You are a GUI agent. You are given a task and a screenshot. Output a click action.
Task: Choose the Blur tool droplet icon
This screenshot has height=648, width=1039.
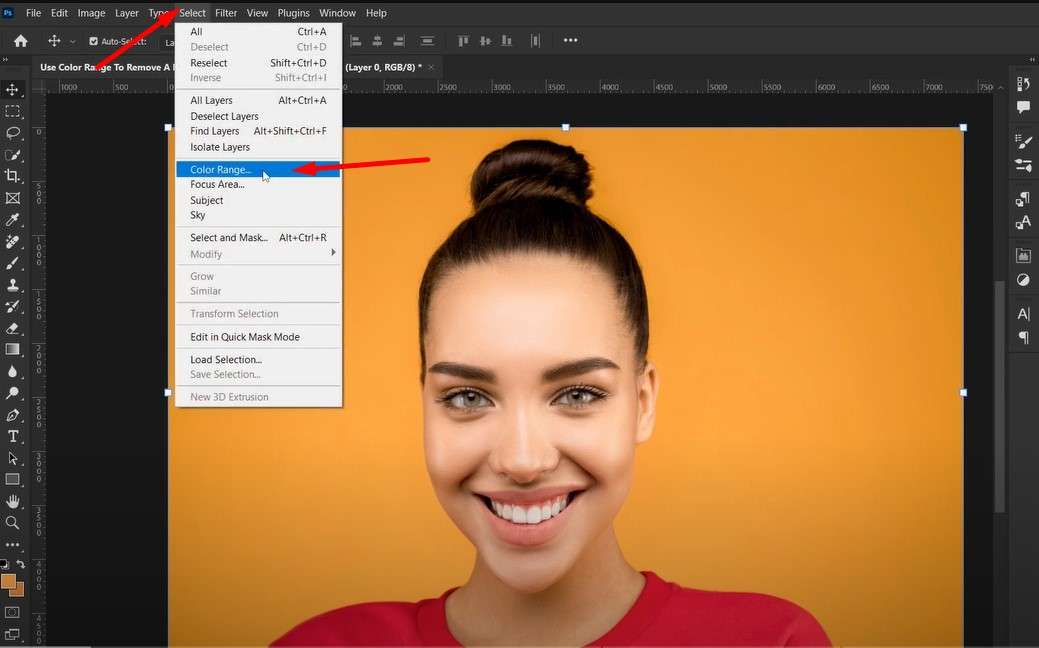[x=13, y=372]
